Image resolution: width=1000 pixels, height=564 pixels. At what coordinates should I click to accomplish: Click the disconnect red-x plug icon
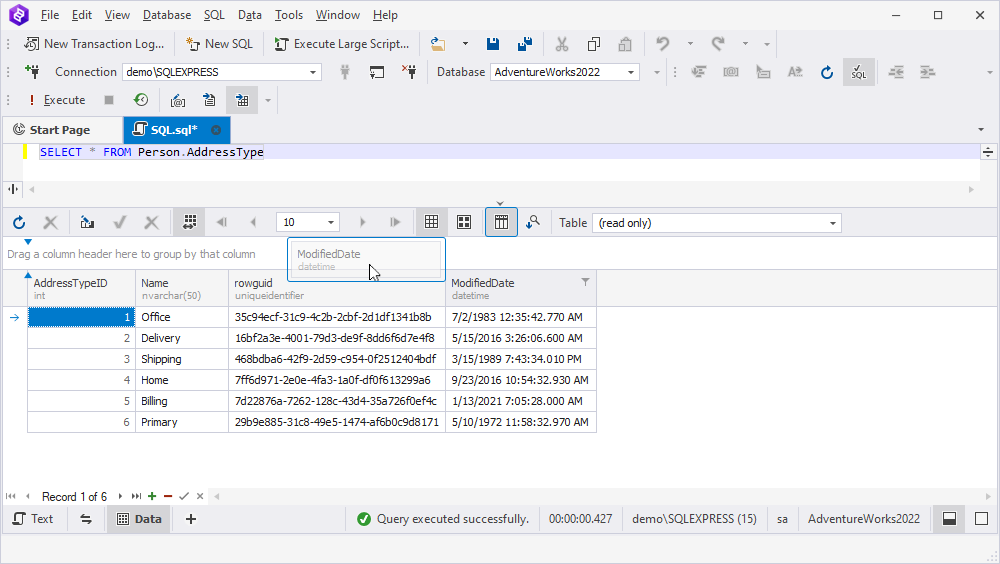coord(409,72)
